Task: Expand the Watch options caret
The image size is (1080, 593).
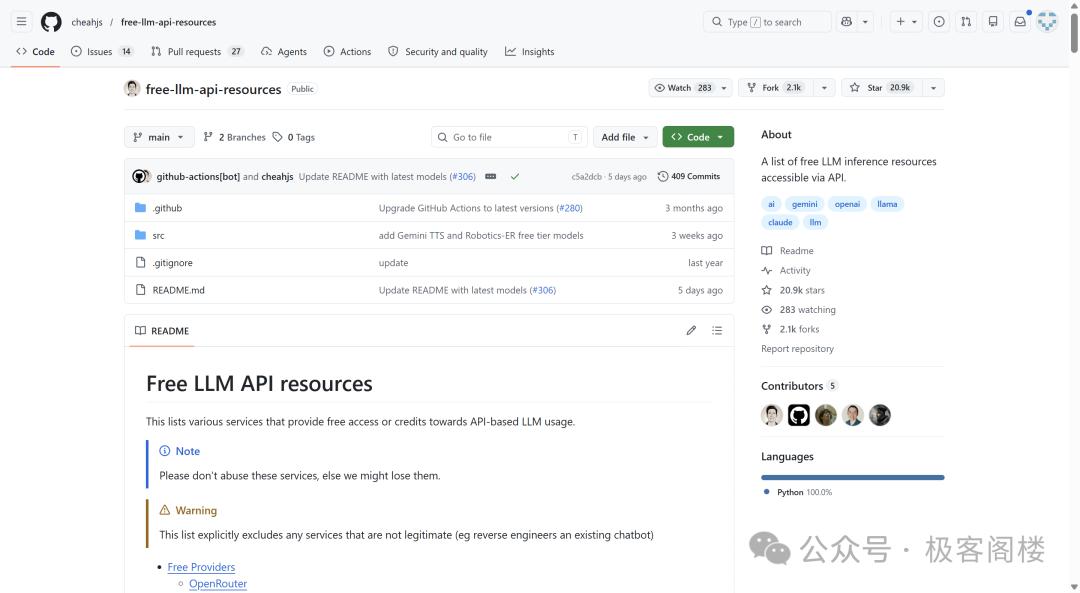Action: tap(724, 88)
